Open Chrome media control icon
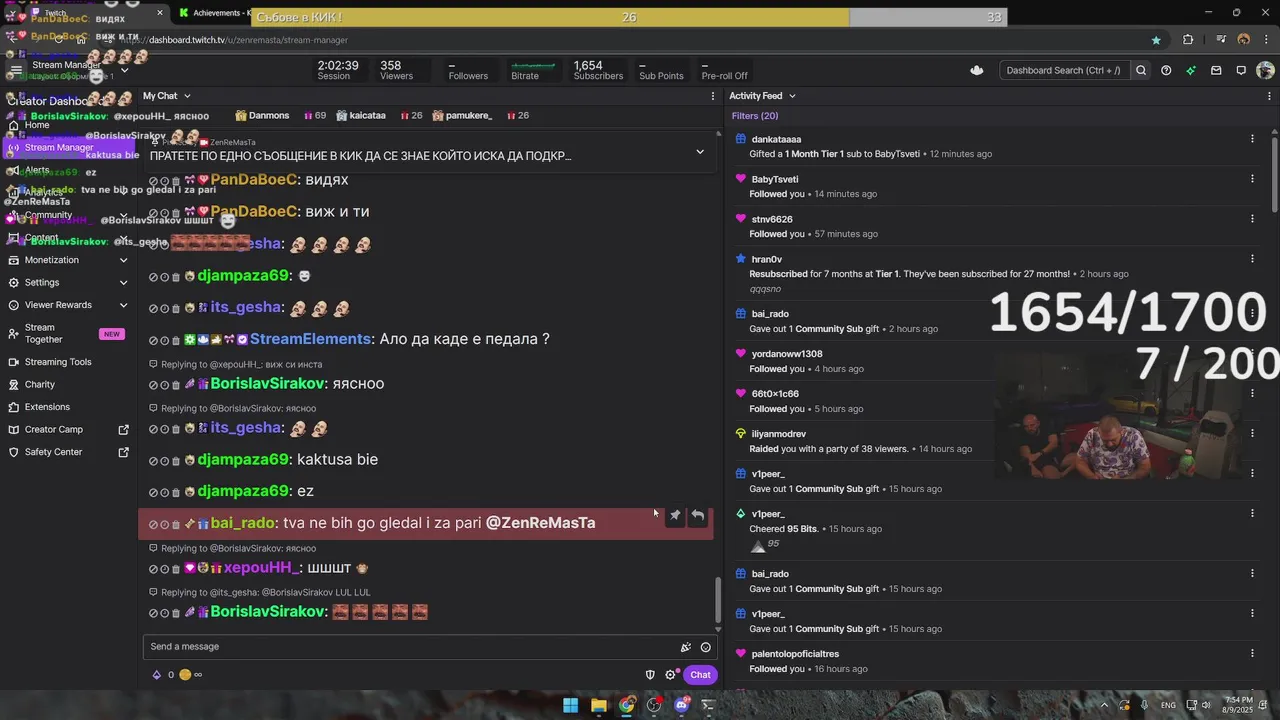 point(1221,40)
